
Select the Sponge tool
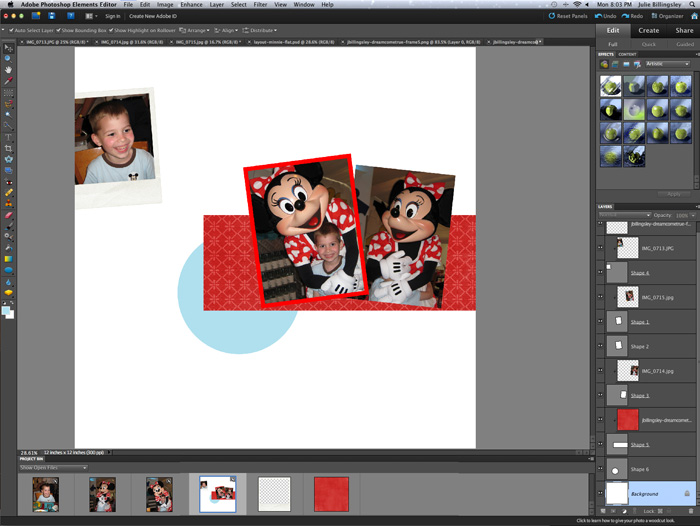point(8,292)
